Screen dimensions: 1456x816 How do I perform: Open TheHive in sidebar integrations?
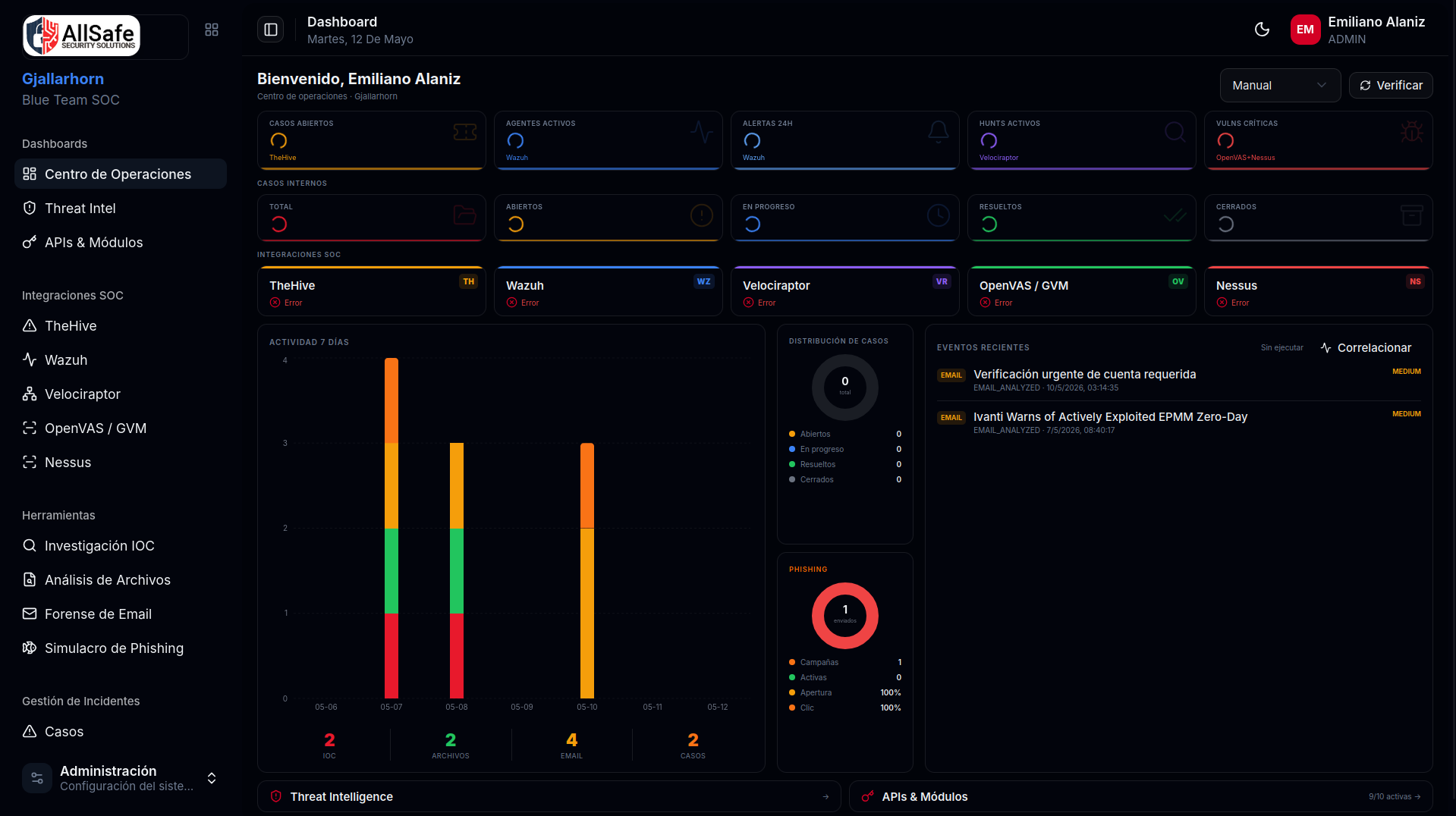121,325
